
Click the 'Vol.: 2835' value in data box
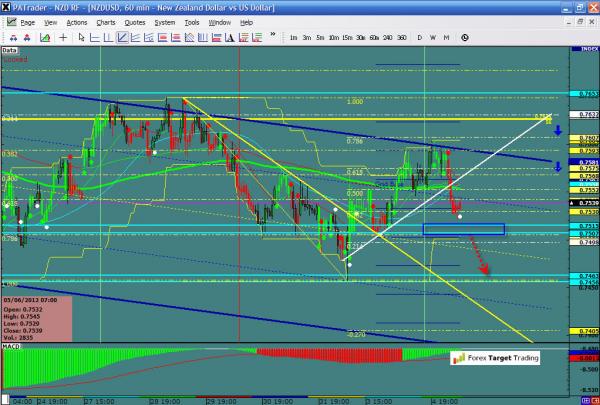18,338
